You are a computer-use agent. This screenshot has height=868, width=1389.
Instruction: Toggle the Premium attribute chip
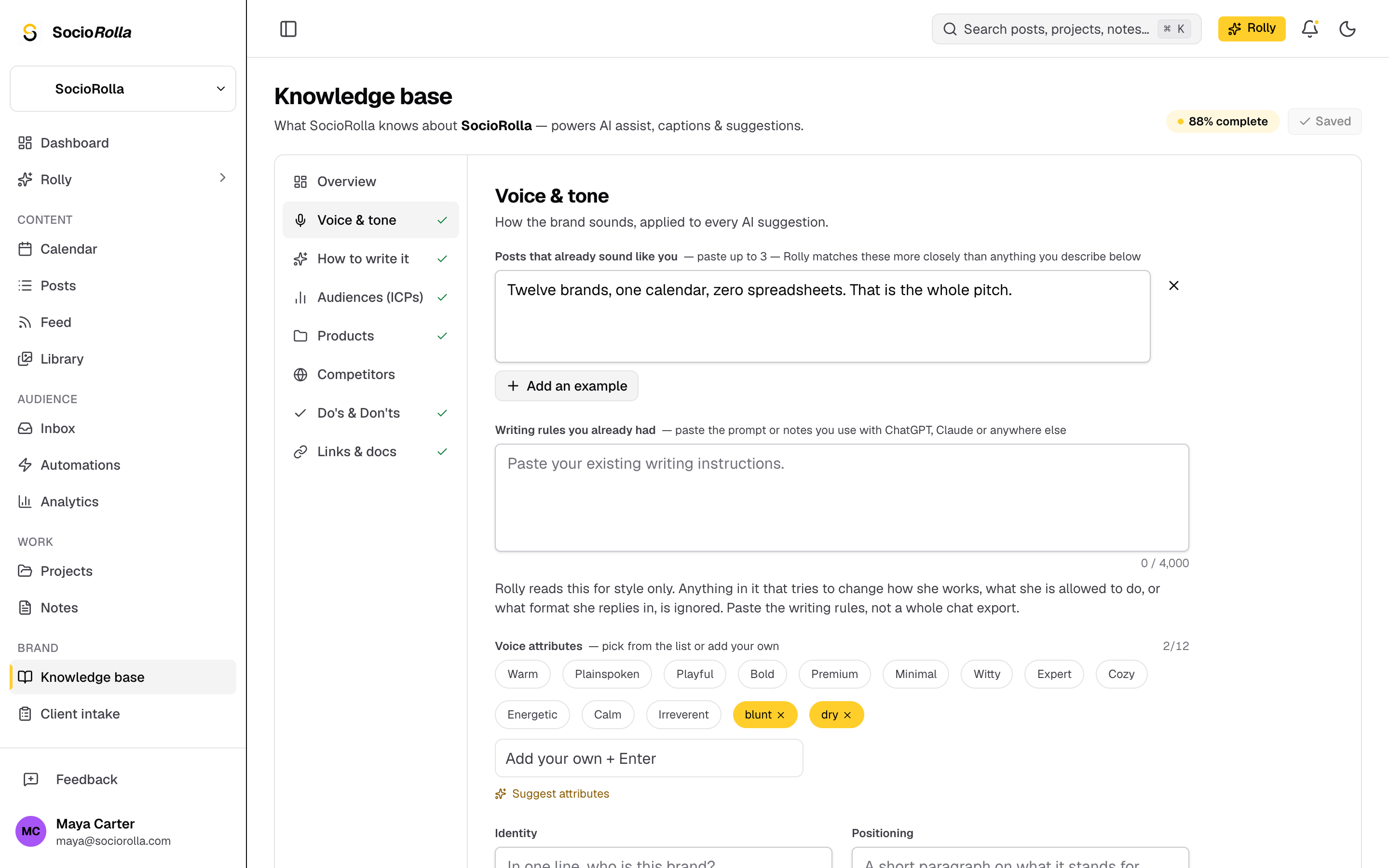point(834,674)
